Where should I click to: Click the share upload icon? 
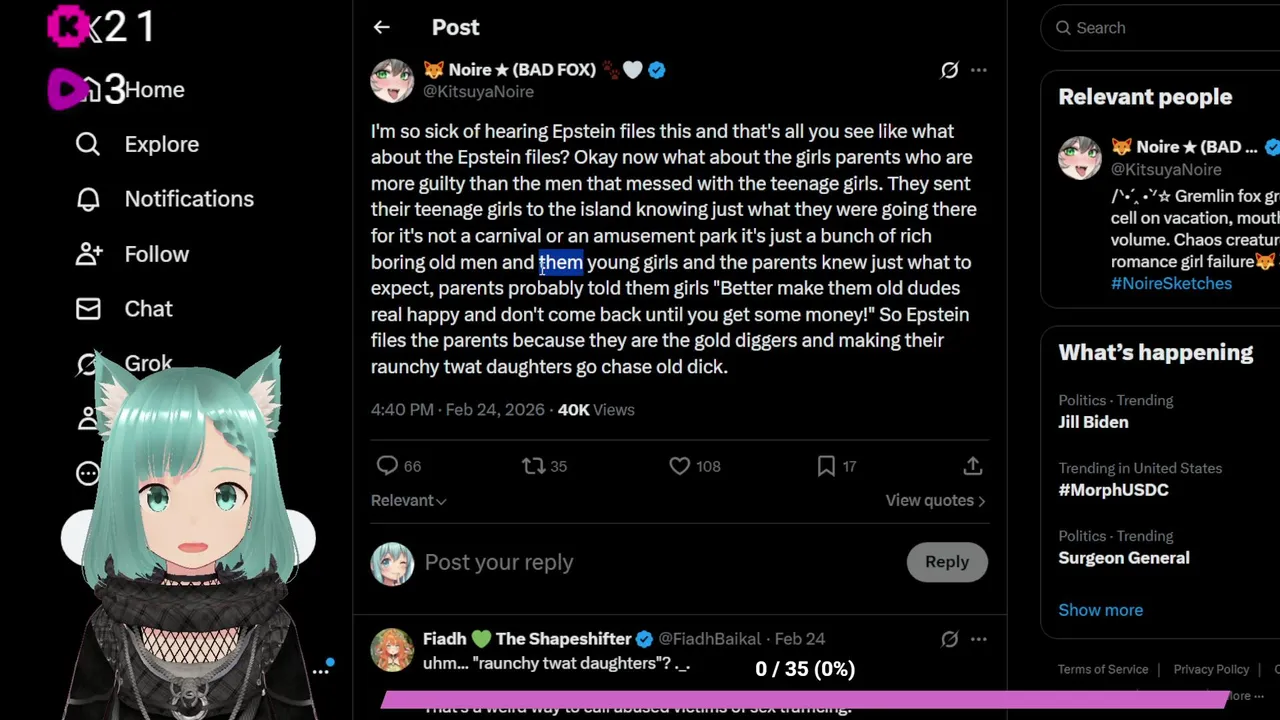[972, 466]
